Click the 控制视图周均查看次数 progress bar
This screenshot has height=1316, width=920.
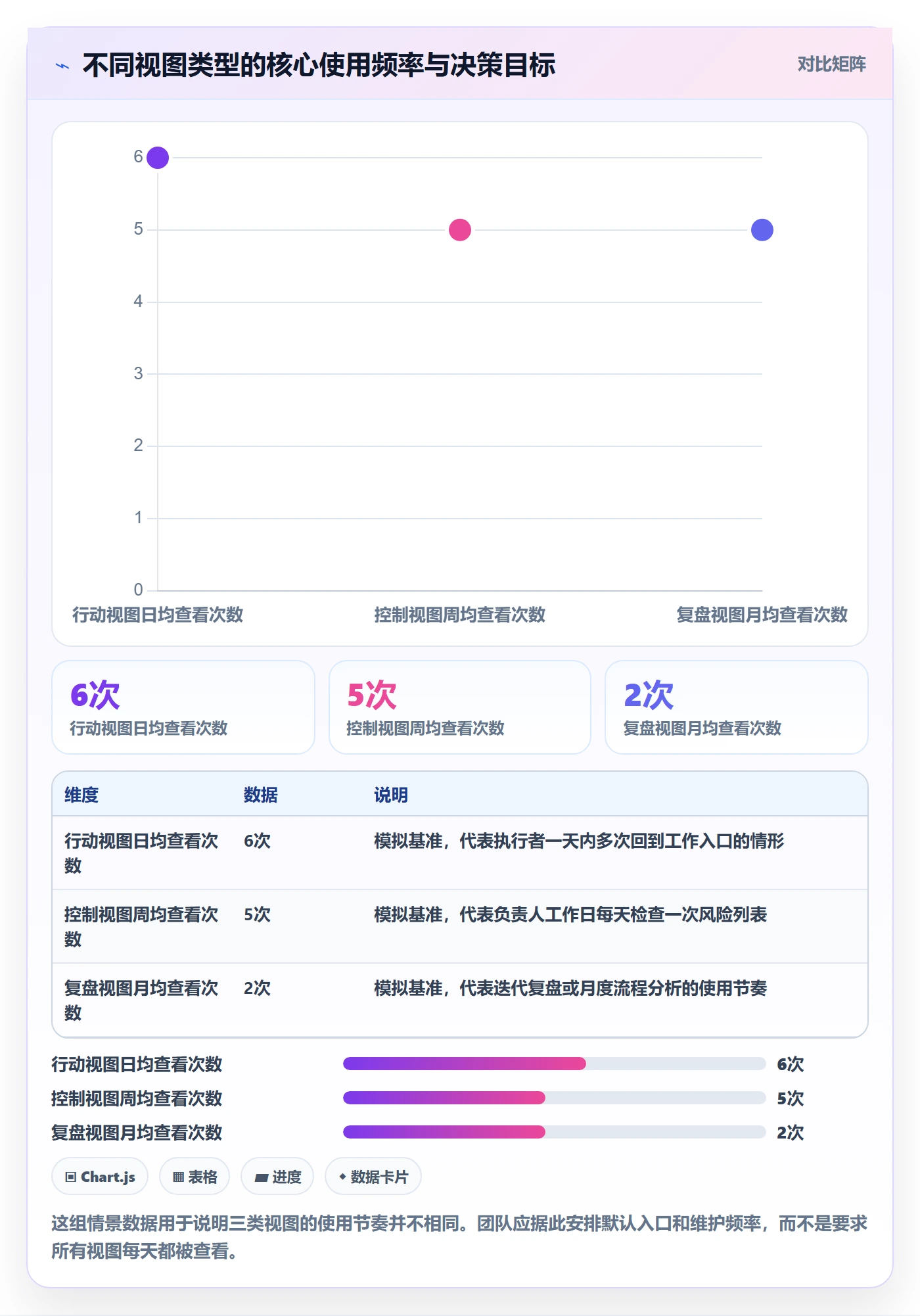(555, 1098)
